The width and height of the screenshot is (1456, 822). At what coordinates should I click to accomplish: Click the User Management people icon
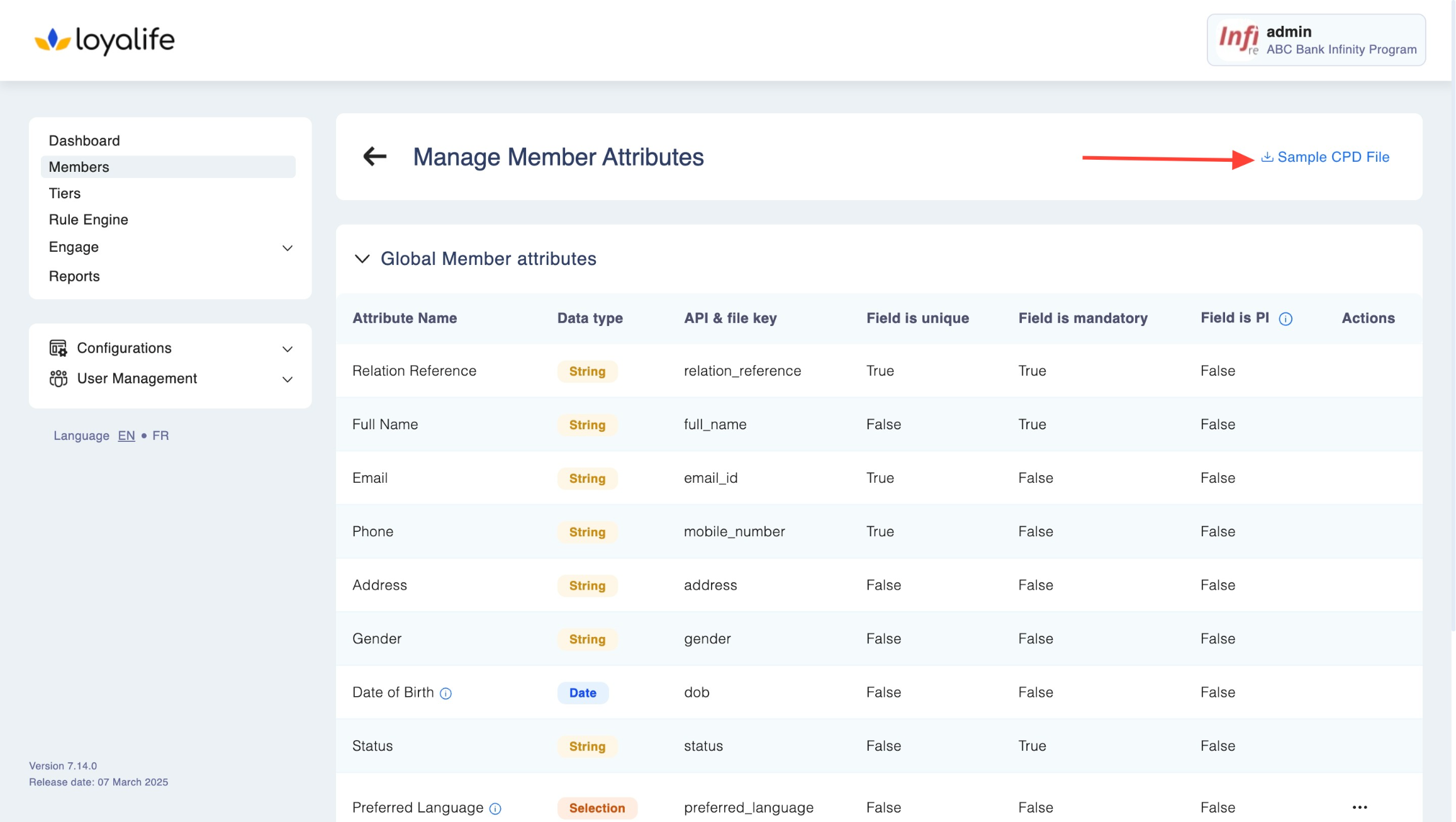pos(59,378)
